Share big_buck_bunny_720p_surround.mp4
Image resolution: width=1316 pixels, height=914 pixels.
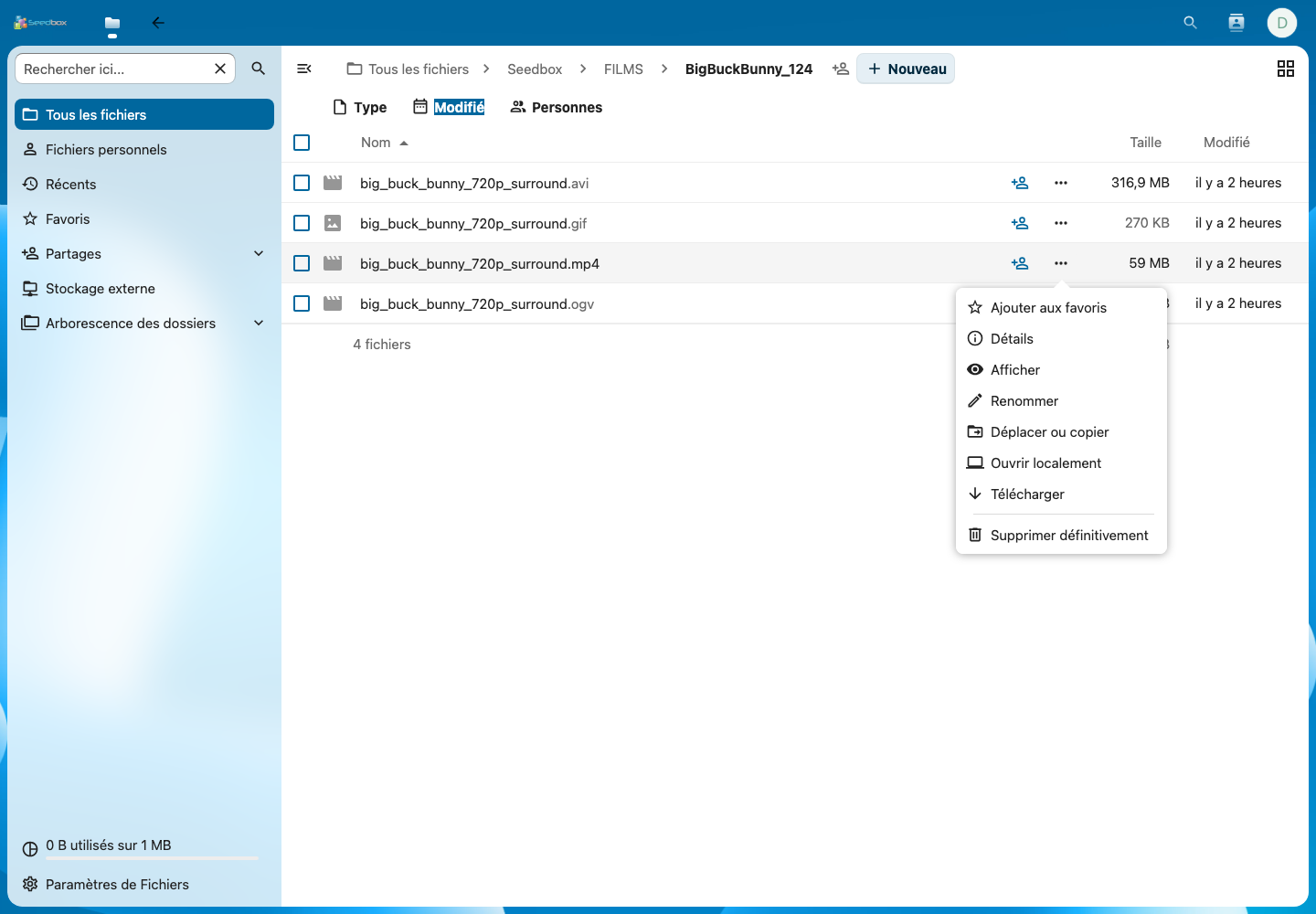pyautogui.click(x=1020, y=263)
